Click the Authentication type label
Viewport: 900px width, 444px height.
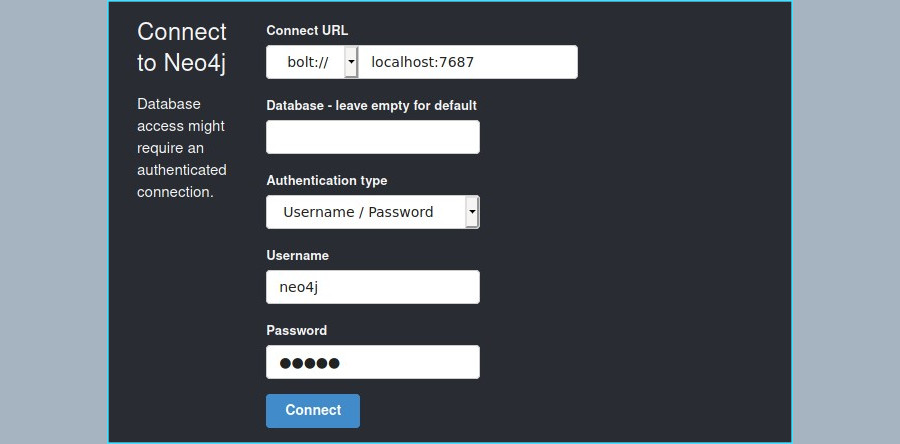click(327, 181)
